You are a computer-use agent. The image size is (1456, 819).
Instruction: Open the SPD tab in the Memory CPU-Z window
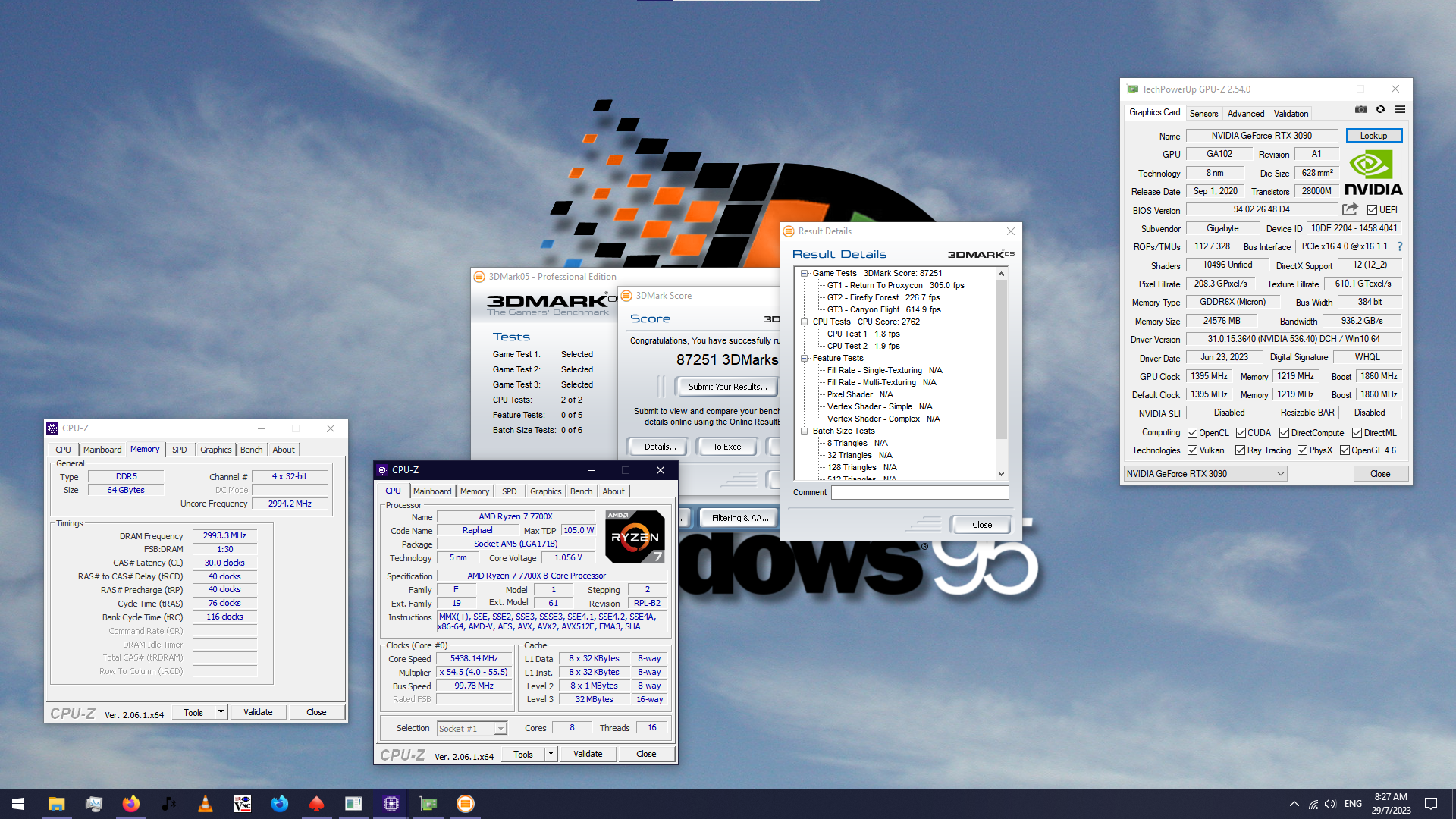(x=179, y=450)
